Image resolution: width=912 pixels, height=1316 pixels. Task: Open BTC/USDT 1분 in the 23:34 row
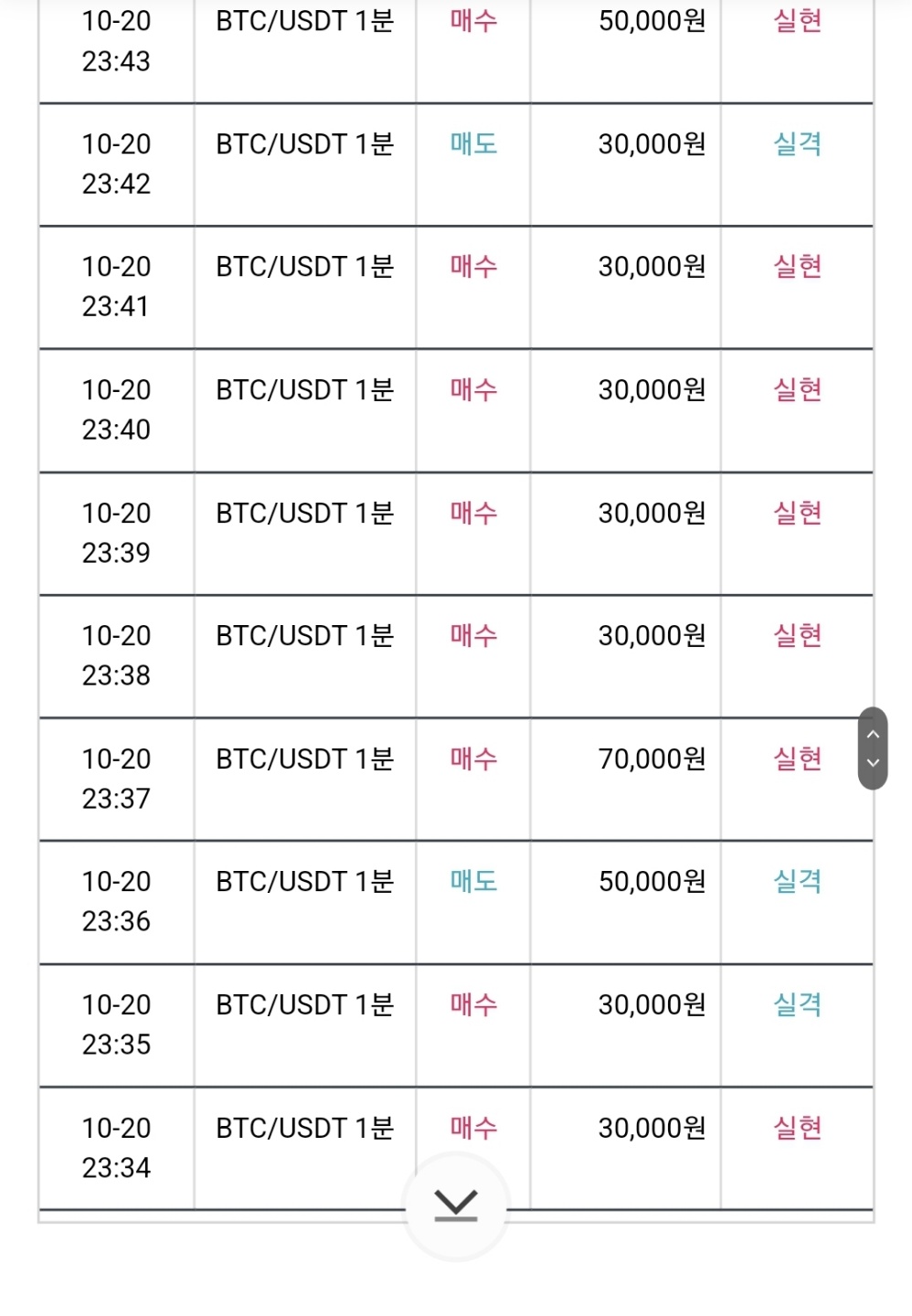point(304,1128)
